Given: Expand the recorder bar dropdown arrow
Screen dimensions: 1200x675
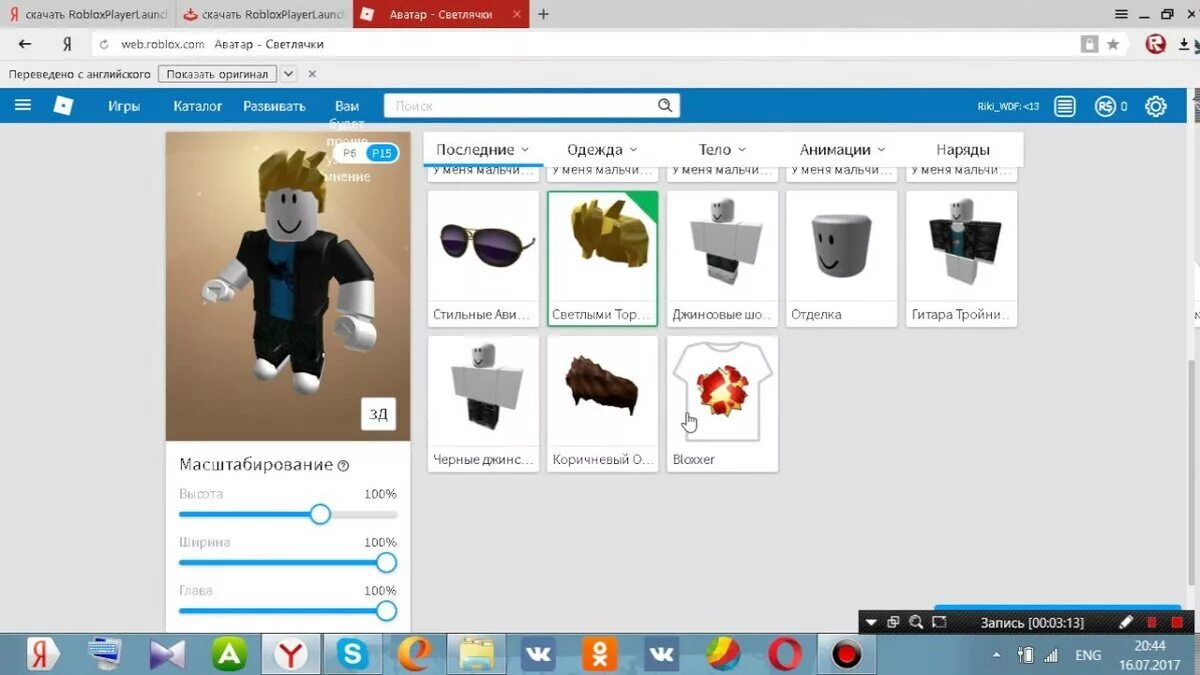Looking at the screenshot, I should point(871,622).
